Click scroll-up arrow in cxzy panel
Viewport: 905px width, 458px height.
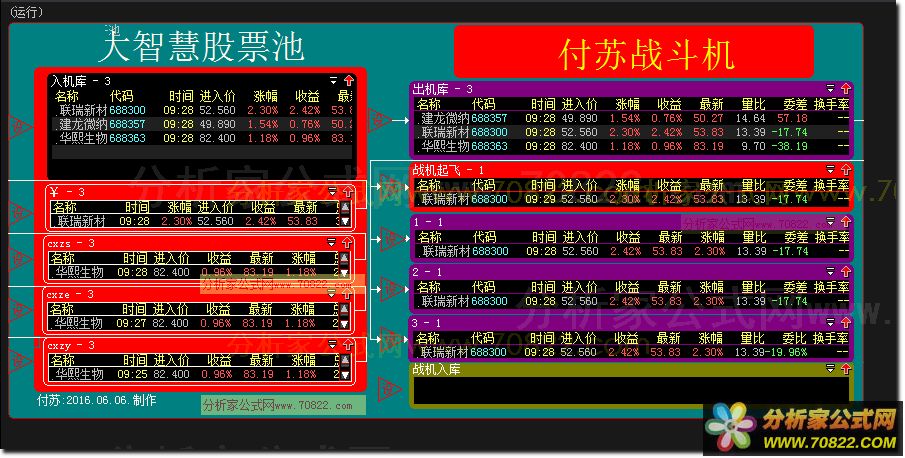click(x=345, y=361)
